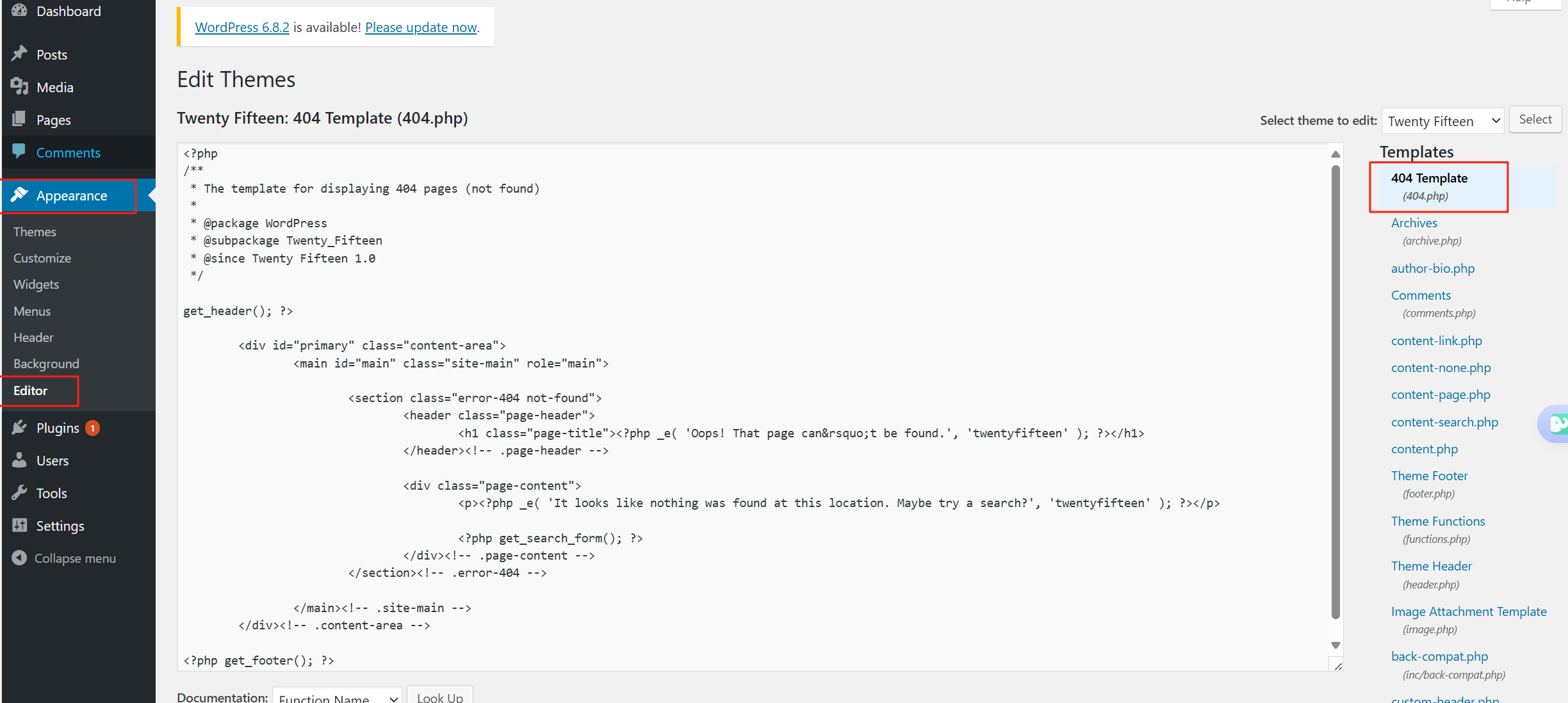Click the get_footer line in code editor

pos(259,660)
